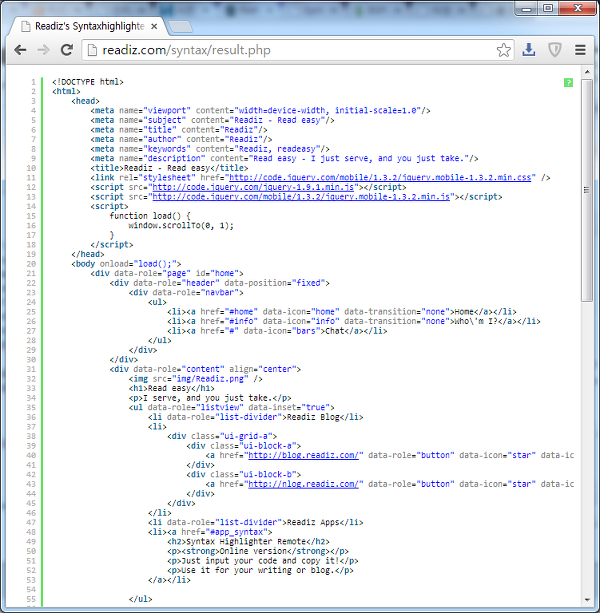Open jquery-1.9.1.min.js link
The height and width of the screenshot is (613, 600).
[x=253, y=187]
